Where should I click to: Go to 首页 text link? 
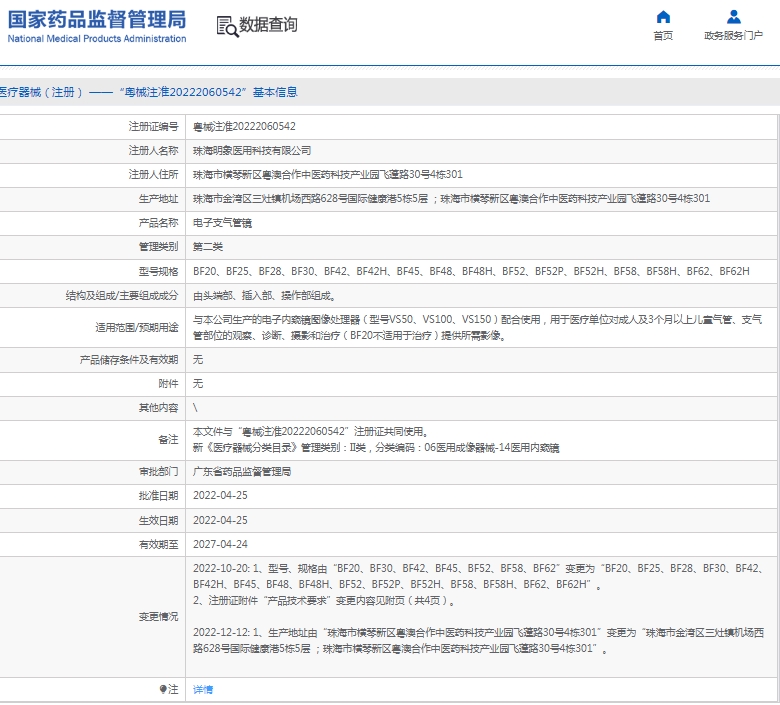(x=663, y=35)
